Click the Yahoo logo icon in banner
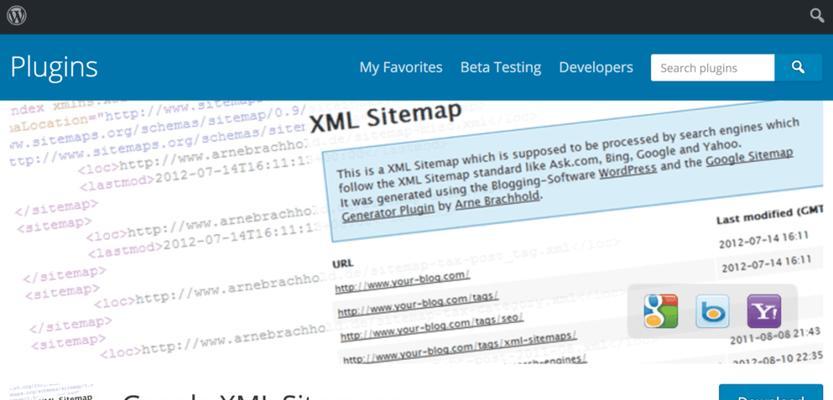The height and width of the screenshot is (400, 833). click(764, 311)
